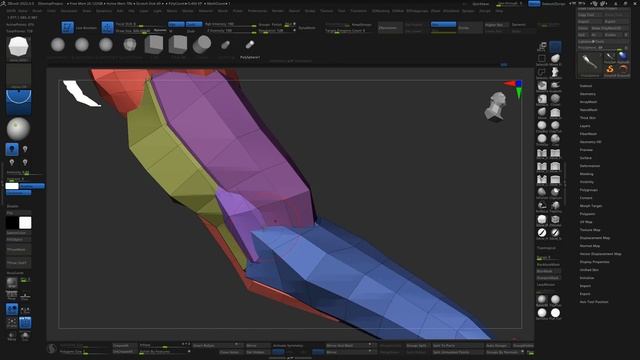Toggle Activate Symmetry in bottom shelf
This screenshot has width=640, height=360.
(x=288, y=345)
